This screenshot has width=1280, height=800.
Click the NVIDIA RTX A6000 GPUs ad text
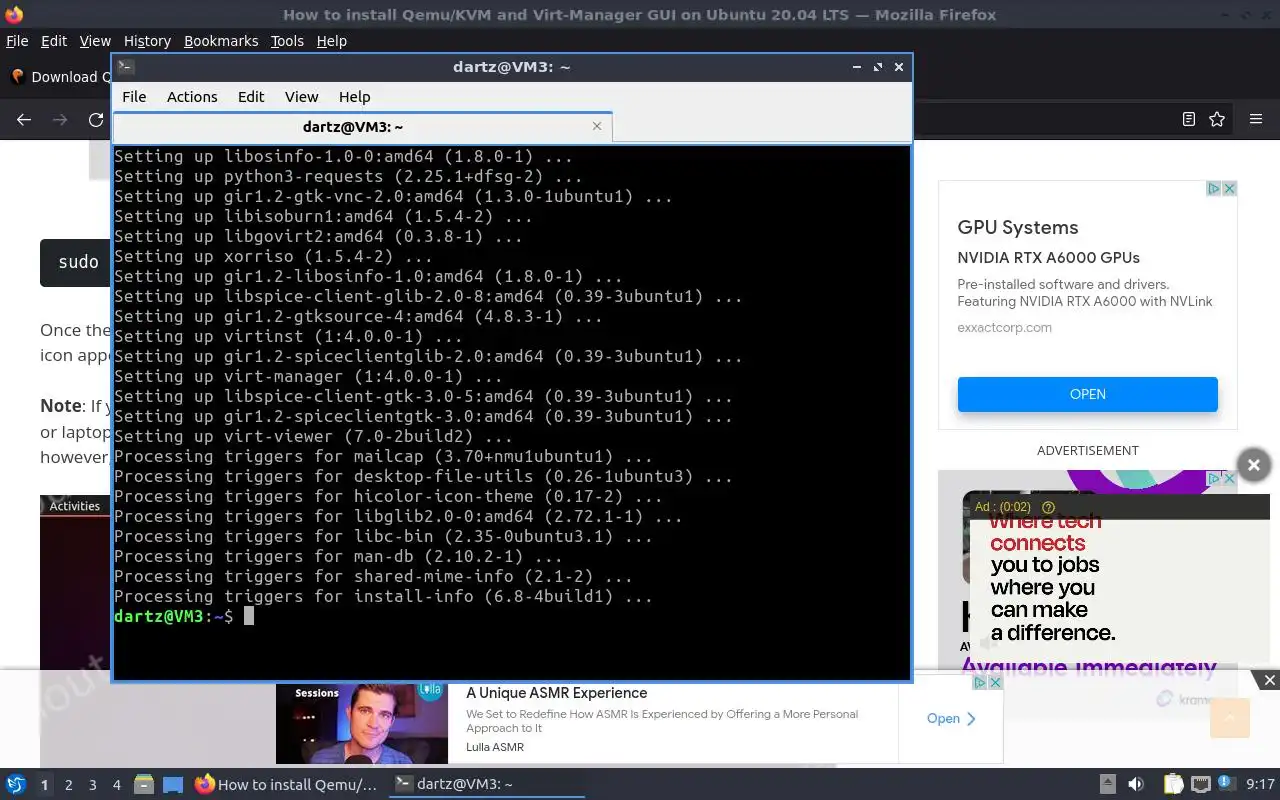[1048, 257]
